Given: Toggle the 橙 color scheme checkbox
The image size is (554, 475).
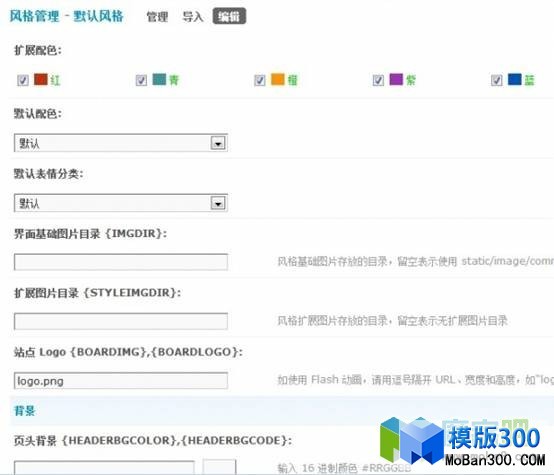Looking at the screenshot, I should click(x=260, y=80).
